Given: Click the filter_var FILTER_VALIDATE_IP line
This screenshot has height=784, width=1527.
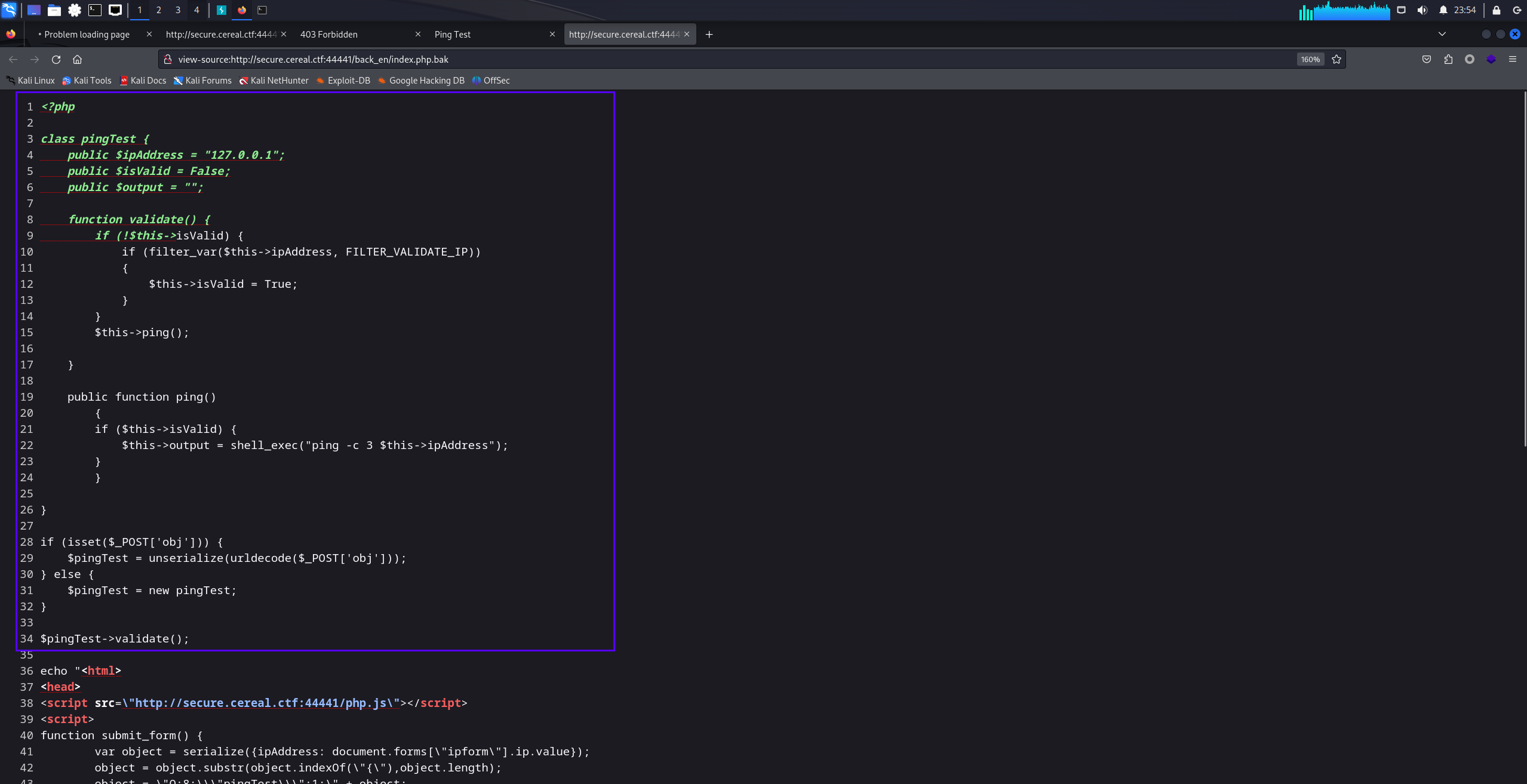Looking at the screenshot, I should click(301, 252).
